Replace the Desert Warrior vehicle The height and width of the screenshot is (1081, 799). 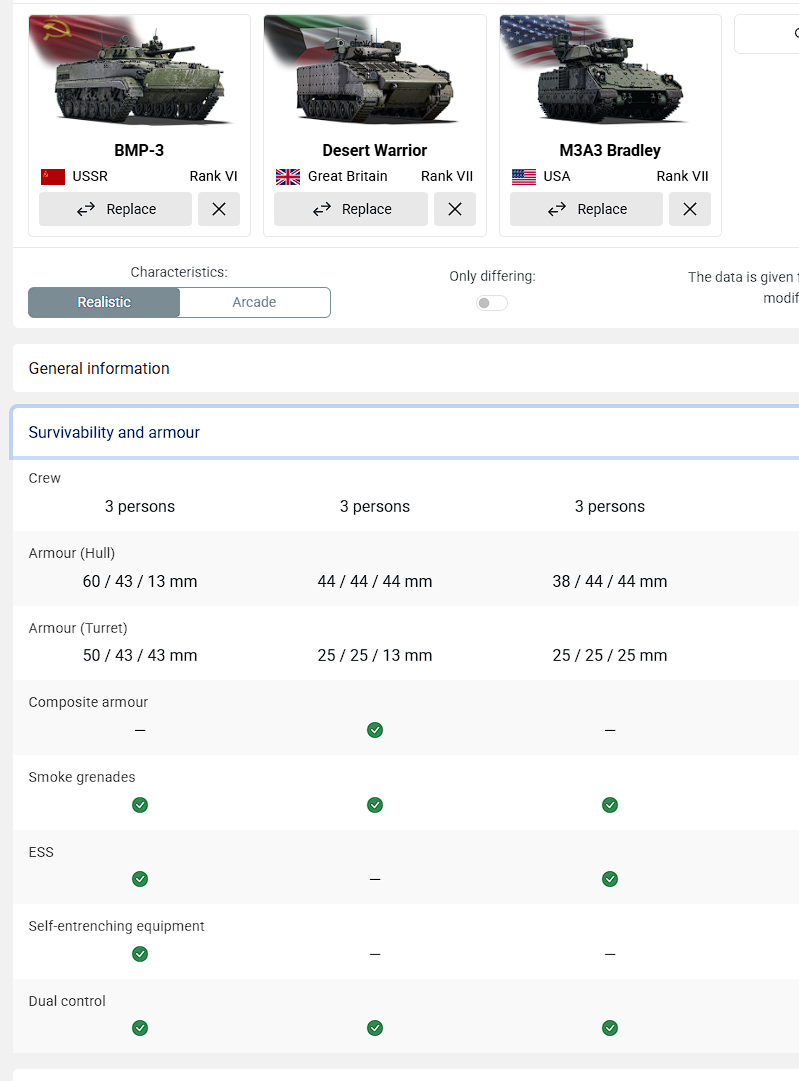pyautogui.click(x=351, y=209)
